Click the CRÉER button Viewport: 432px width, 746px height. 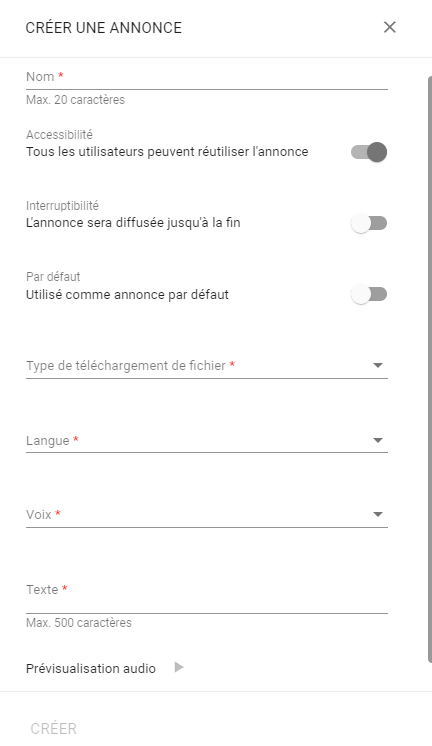(53, 728)
